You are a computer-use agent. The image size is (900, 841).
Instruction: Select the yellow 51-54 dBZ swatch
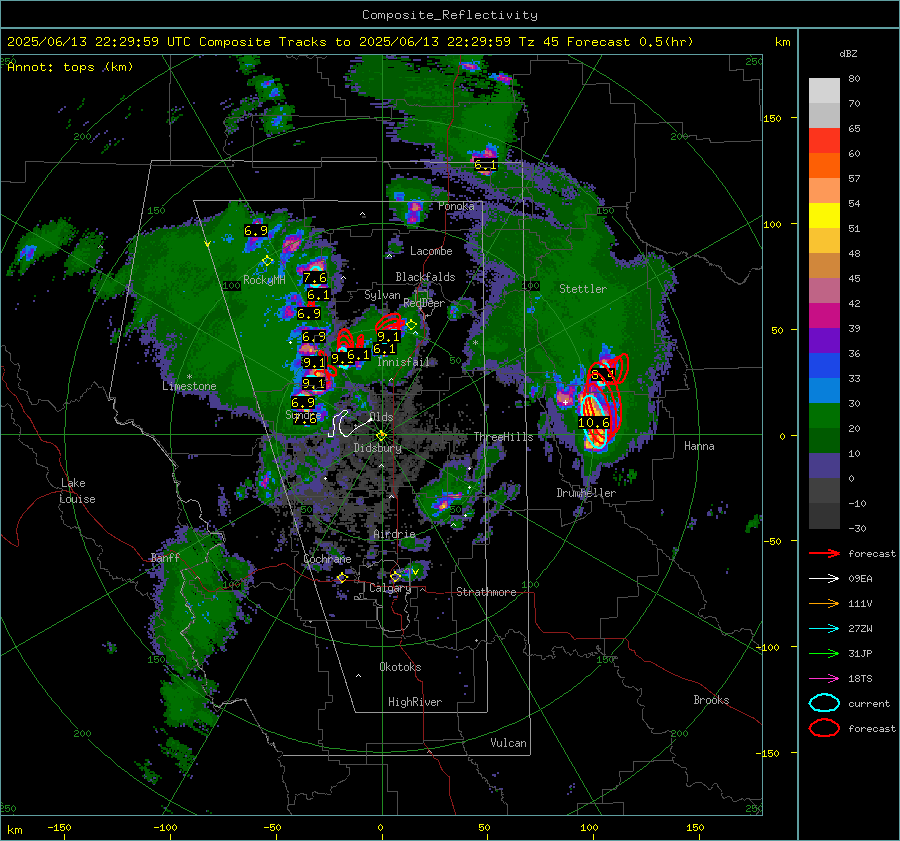point(824,215)
